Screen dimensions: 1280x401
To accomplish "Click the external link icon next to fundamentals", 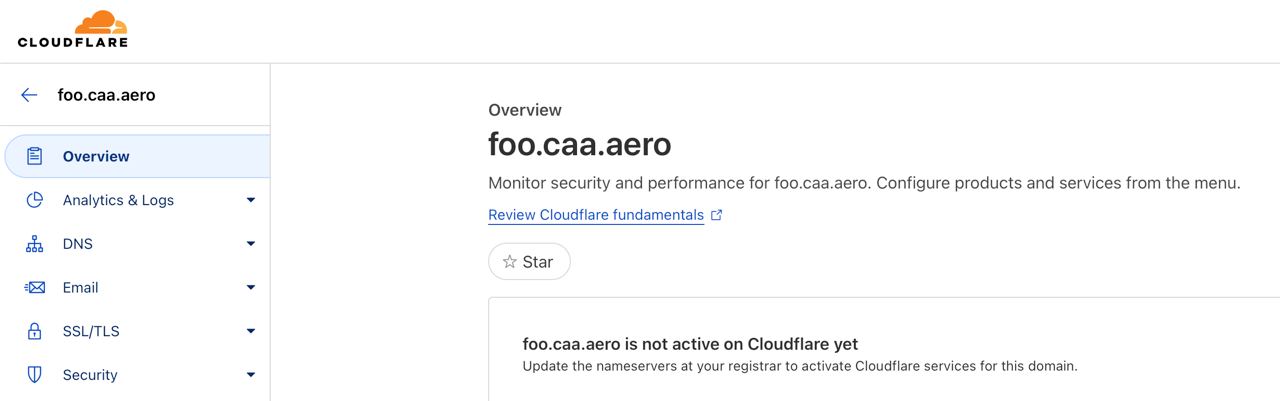I will pyautogui.click(x=716, y=215).
